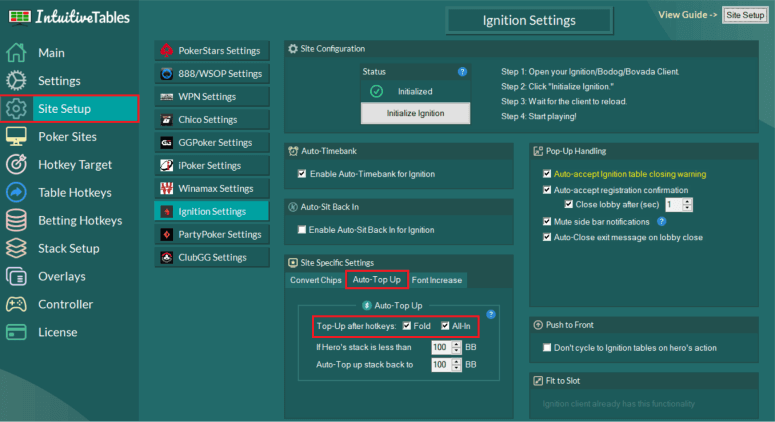This screenshot has height=422, width=775.
Task: Toggle the All-In top-up hotkey checkbox
Action: pos(445,326)
